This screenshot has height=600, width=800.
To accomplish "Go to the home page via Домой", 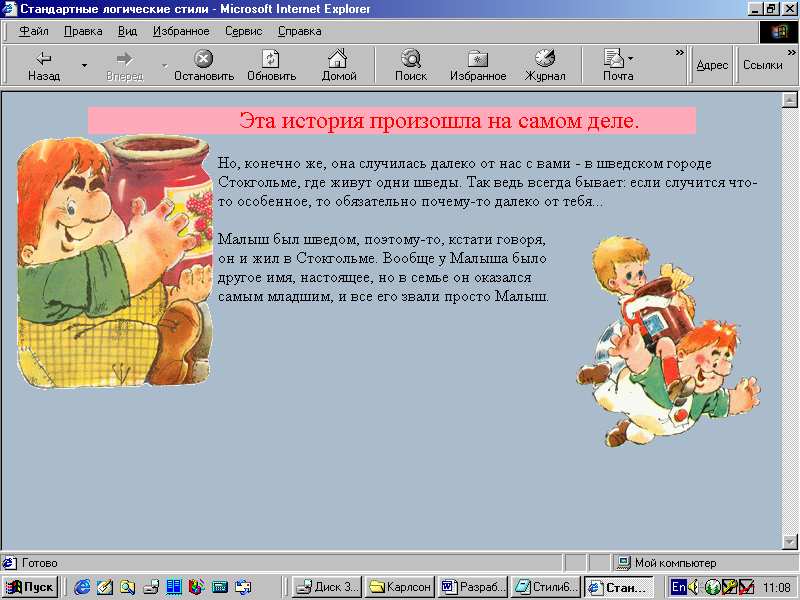I will 338,65.
